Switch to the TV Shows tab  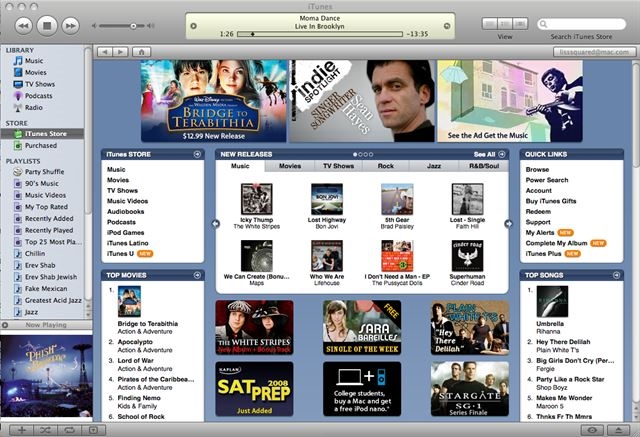pos(337,166)
